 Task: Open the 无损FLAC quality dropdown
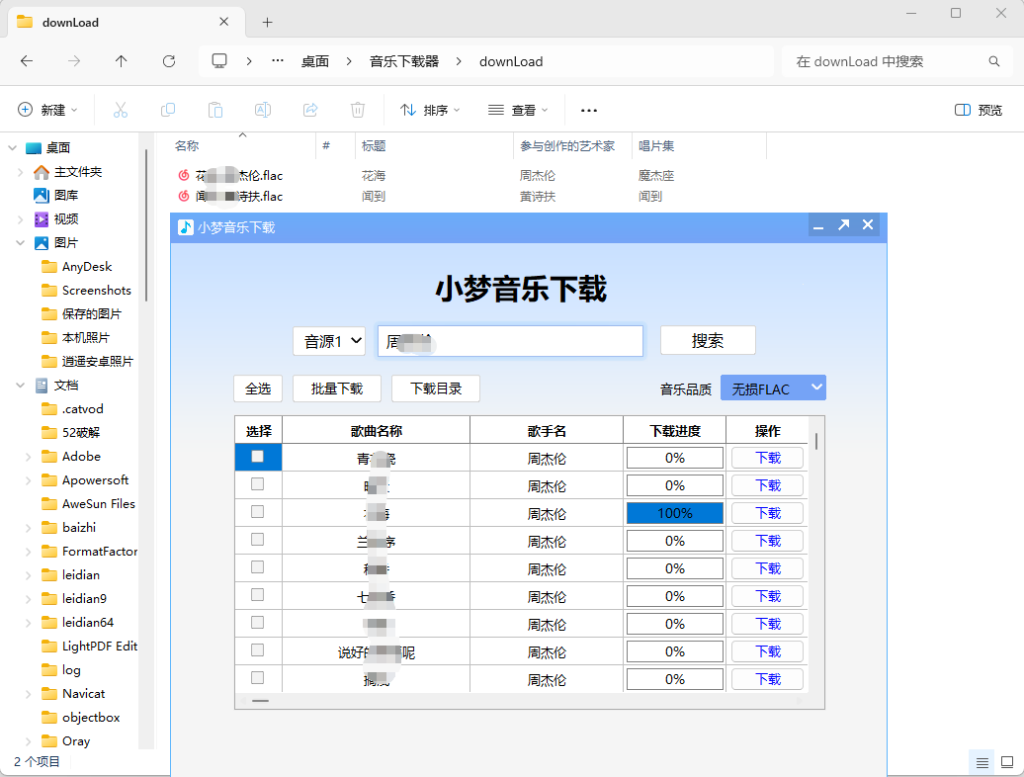pos(772,387)
